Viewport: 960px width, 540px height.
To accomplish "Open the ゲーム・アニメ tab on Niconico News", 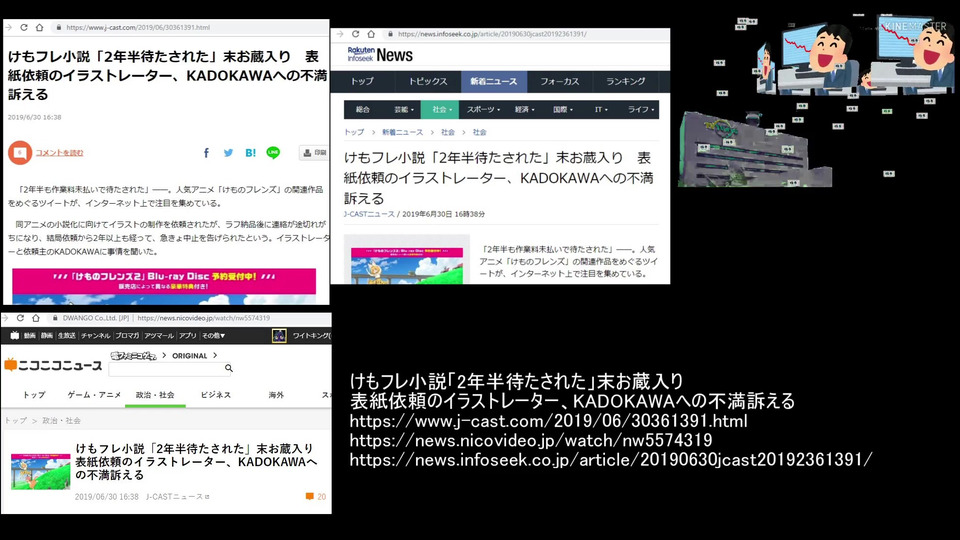I will (x=94, y=395).
